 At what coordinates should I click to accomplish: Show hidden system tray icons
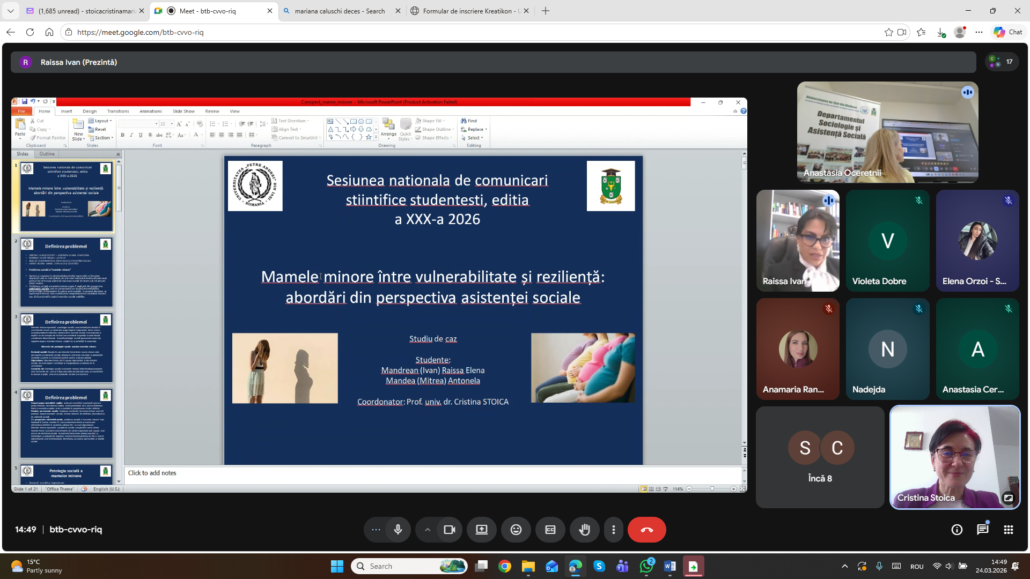(845, 567)
